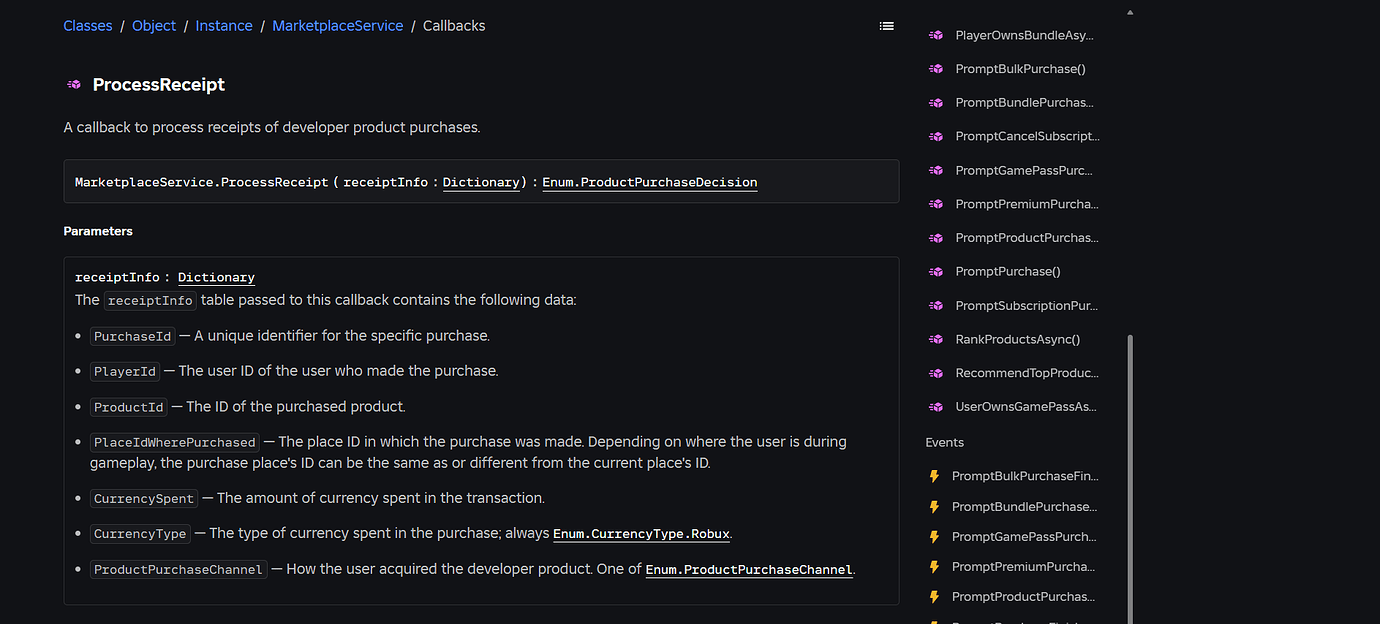Select PlayerOwnsBundleAsy... in the sidebar
The image size is (1380, 624).
click(x=1024, y=35)
